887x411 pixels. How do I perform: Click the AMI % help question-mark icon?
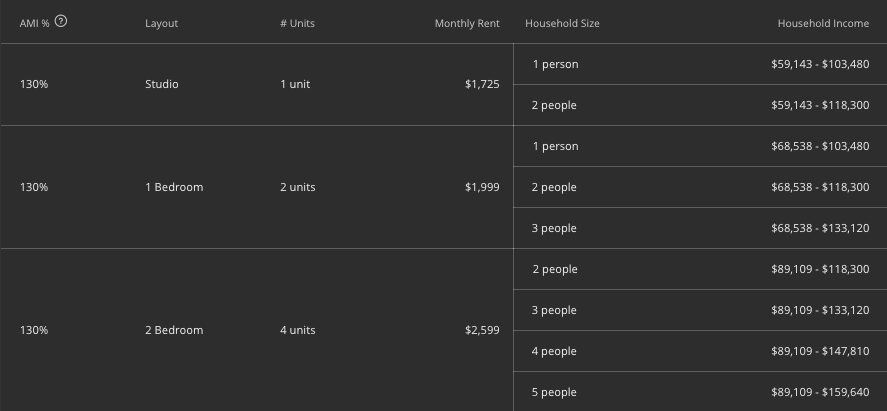click(61, 21)
